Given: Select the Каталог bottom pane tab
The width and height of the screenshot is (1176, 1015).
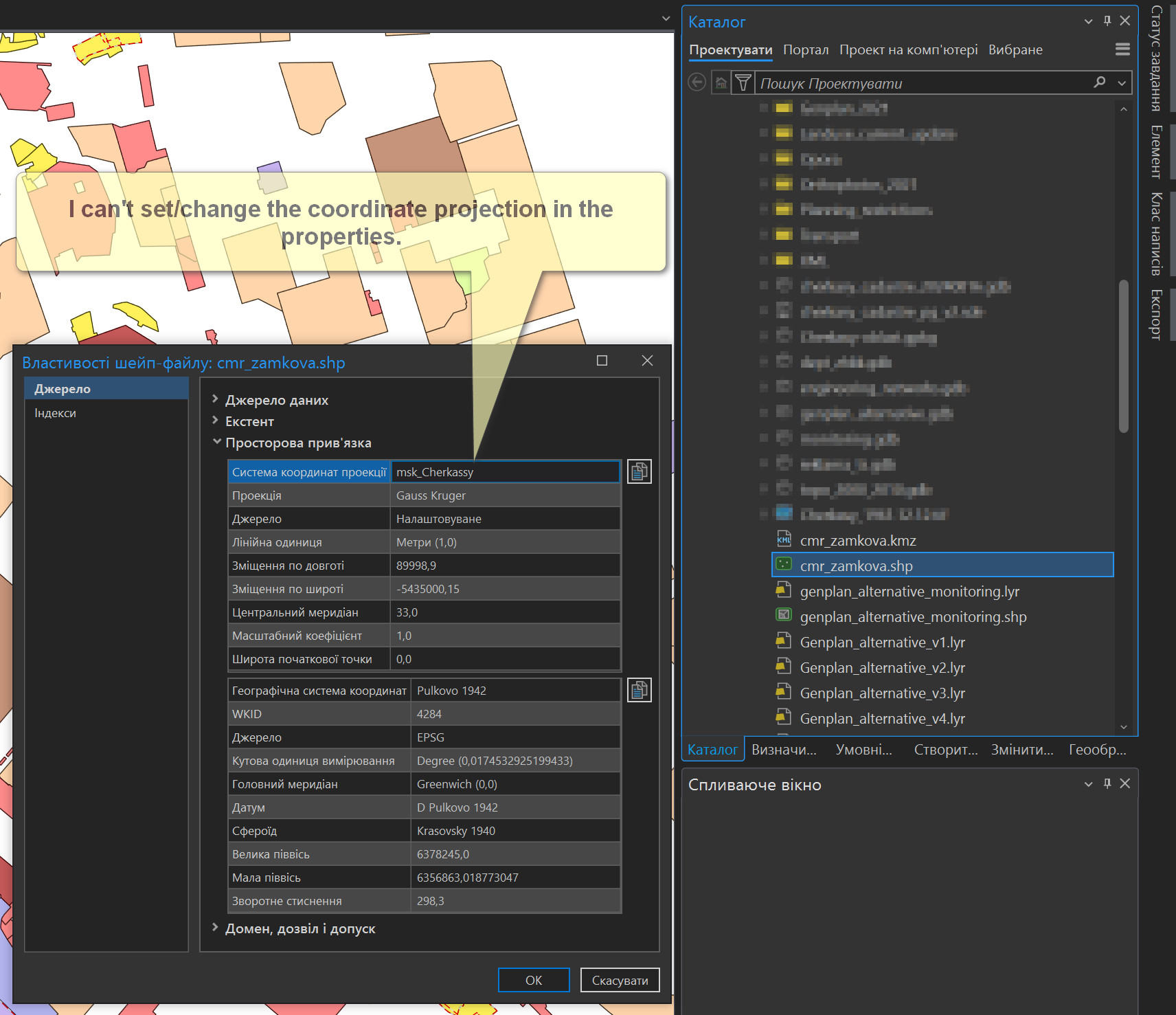Looking at the screenshot, I should click(x=713, y=749).
